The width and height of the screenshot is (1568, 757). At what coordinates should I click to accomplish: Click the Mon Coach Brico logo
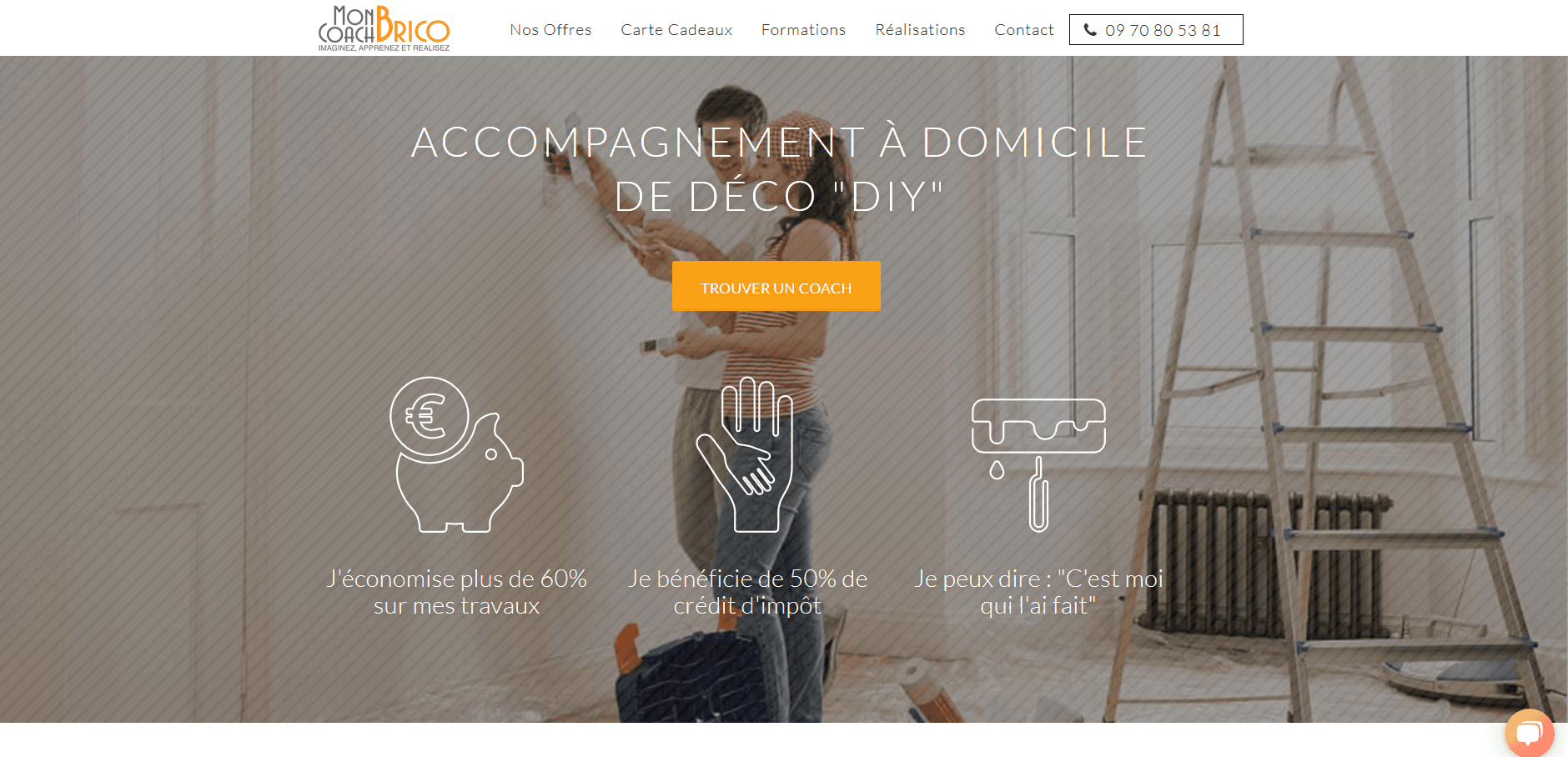point(384,28)
